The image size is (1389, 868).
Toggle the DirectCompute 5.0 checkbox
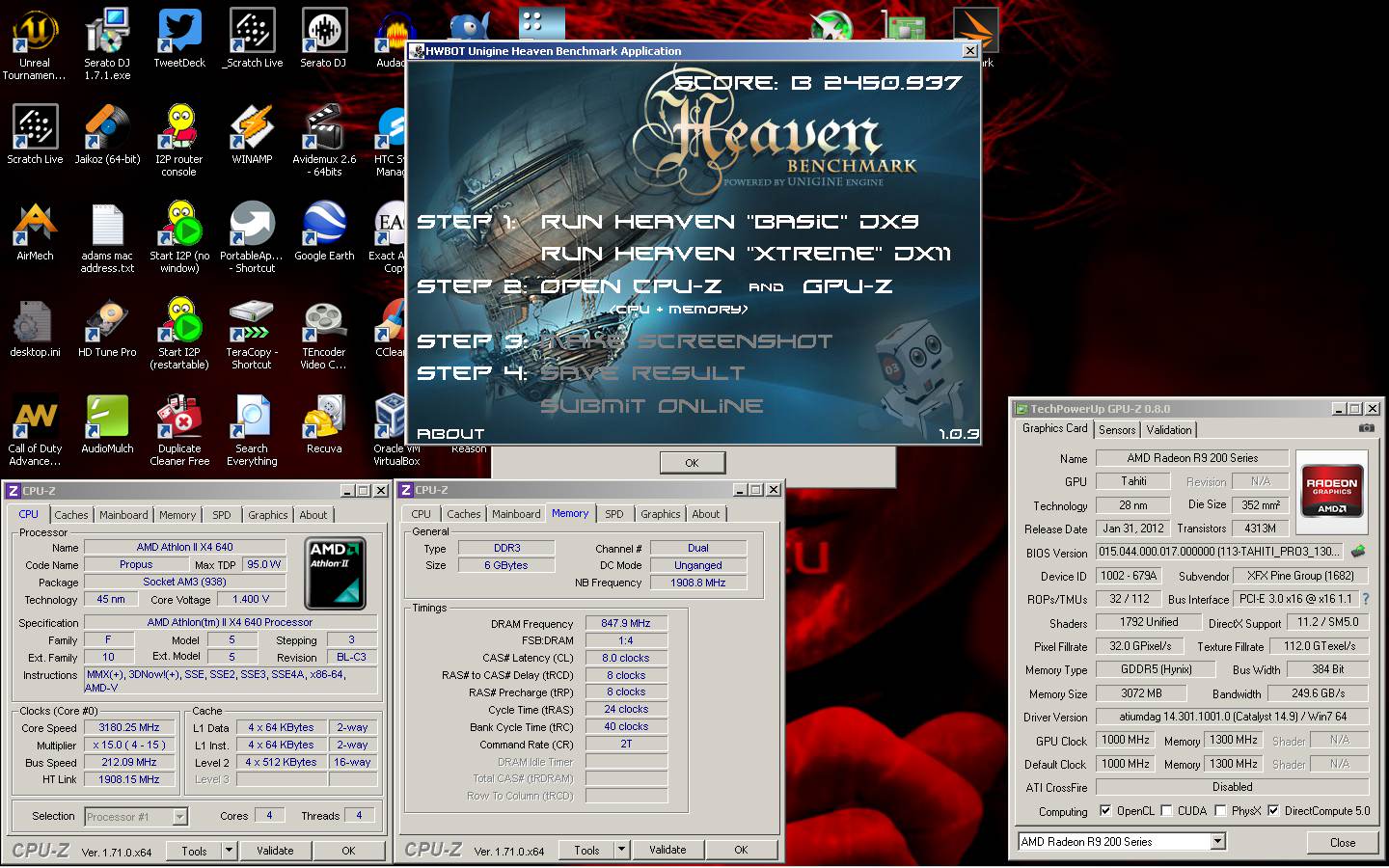tap(1273, 811)
